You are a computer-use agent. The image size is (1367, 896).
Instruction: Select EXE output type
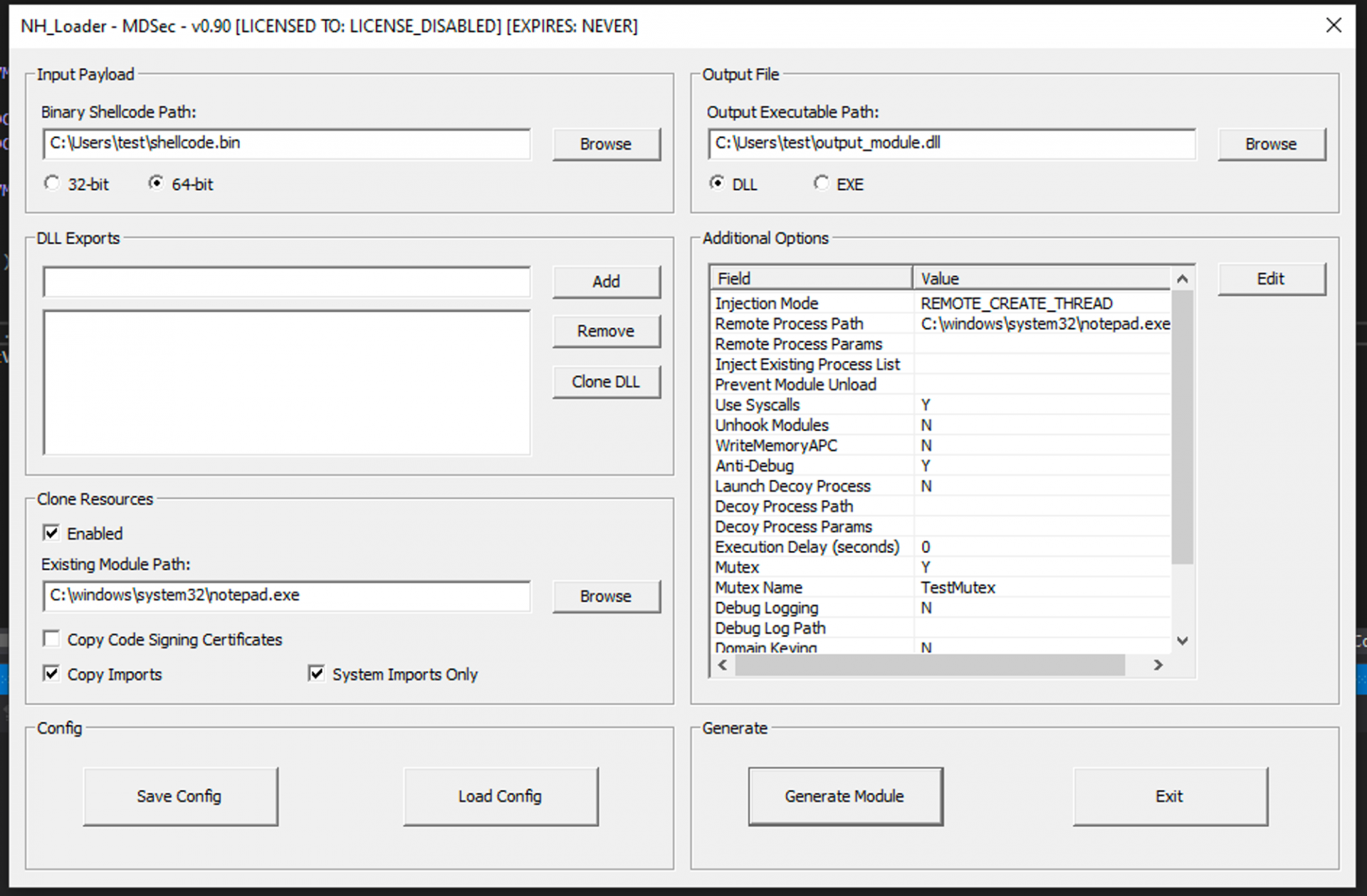(822, 184)
